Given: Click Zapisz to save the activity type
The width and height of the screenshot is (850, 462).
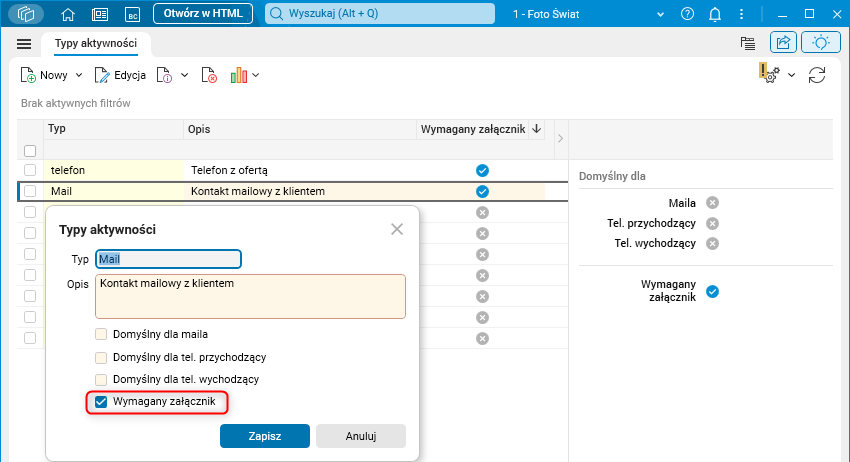Looking at the screenshot, I should pyautogui.click(x=265, y=436).
